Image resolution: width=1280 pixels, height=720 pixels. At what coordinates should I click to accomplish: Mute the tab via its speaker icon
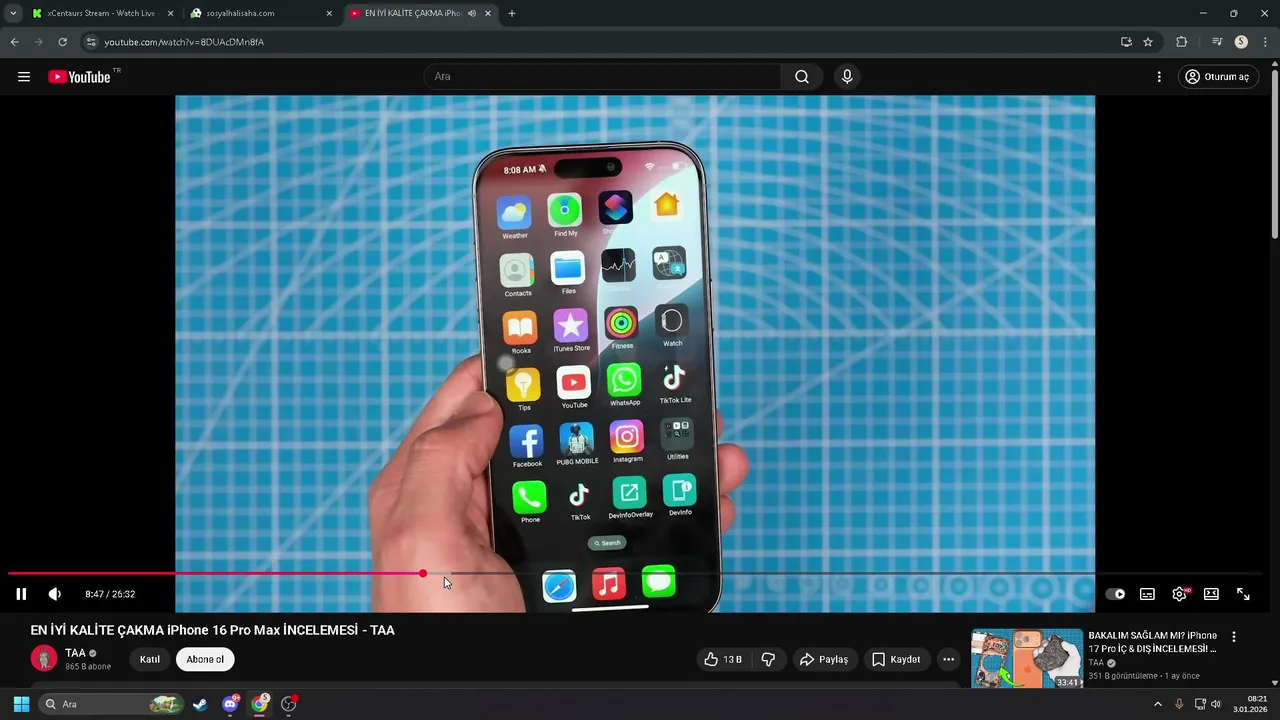point(472,14)
